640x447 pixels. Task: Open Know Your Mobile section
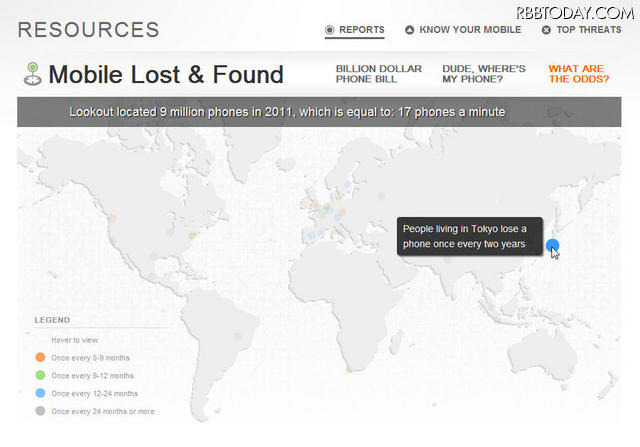[463, 30]
